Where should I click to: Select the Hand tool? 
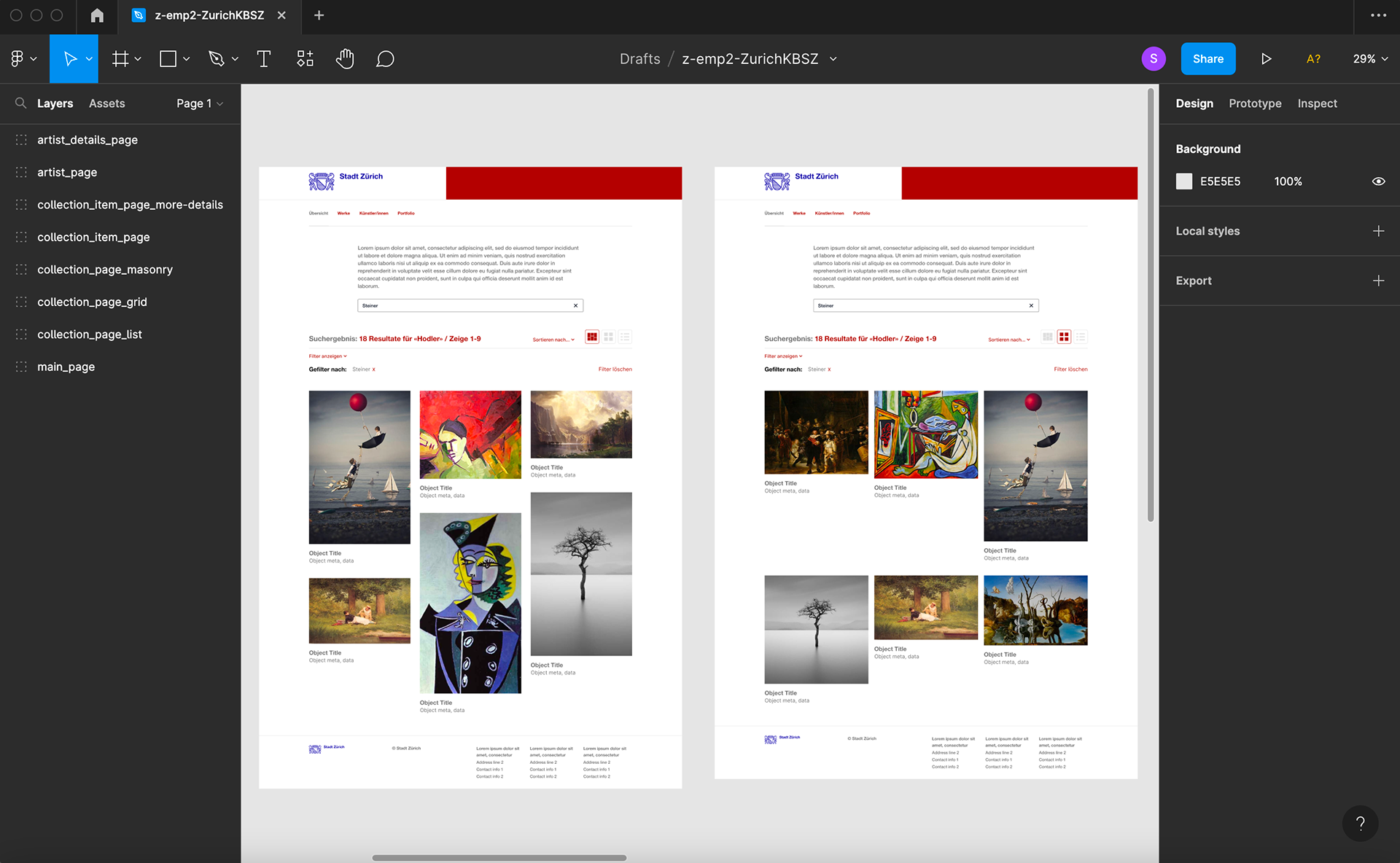pyautogui.click(x=345, y=59)
